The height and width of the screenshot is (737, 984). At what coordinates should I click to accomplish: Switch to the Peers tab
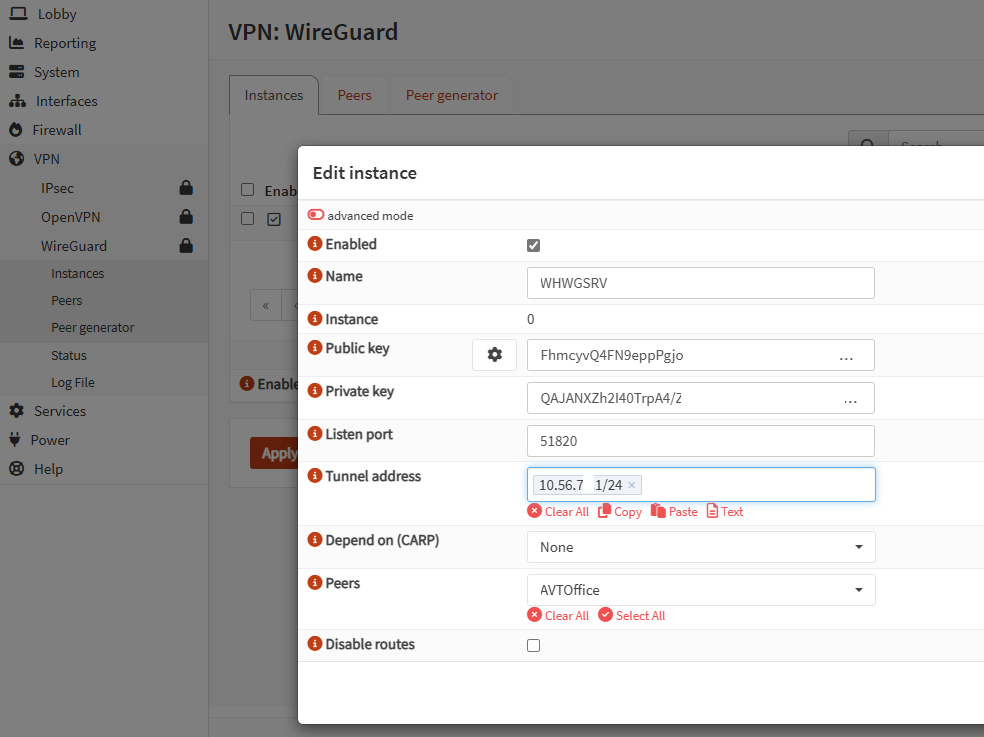tap(355, 95)
